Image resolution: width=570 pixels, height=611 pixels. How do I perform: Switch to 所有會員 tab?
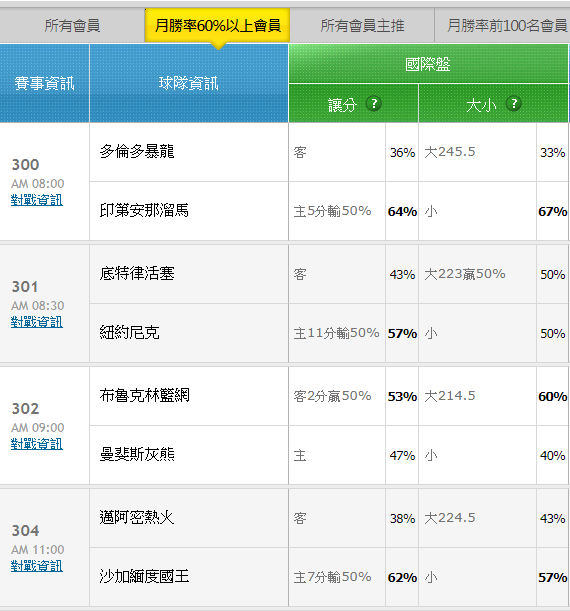[x=72, y=26]
